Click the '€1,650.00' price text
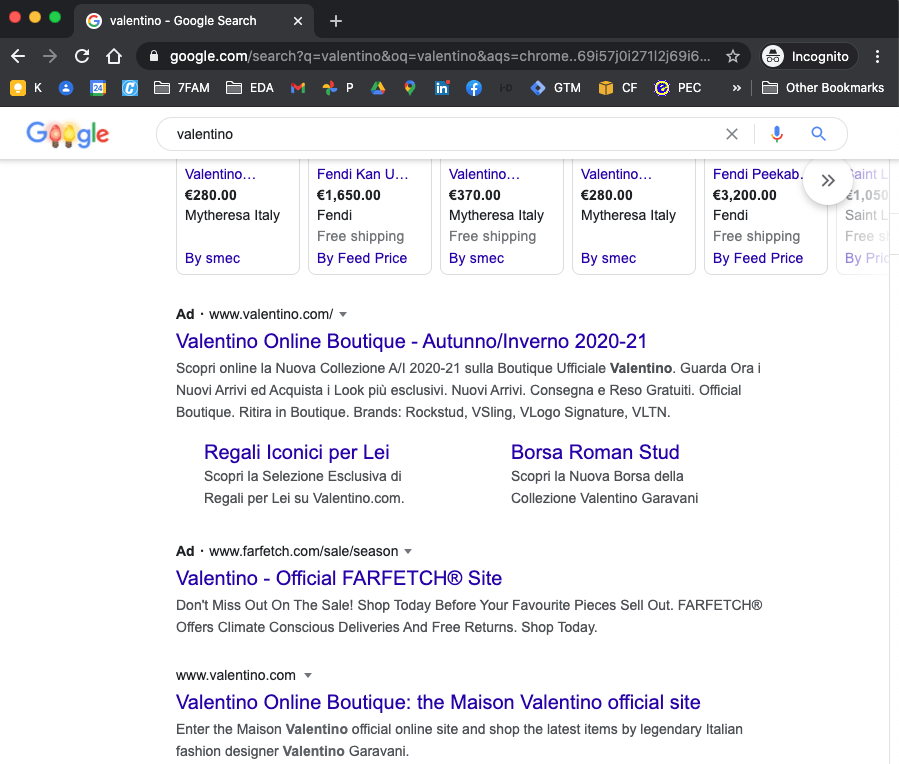 pos(349,195)
